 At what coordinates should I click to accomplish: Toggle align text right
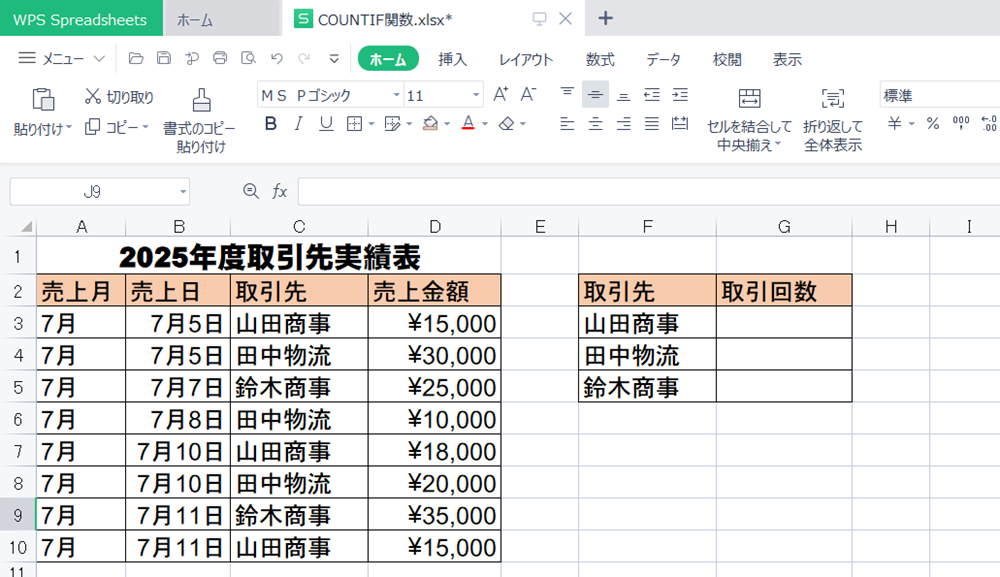(623, 124)
